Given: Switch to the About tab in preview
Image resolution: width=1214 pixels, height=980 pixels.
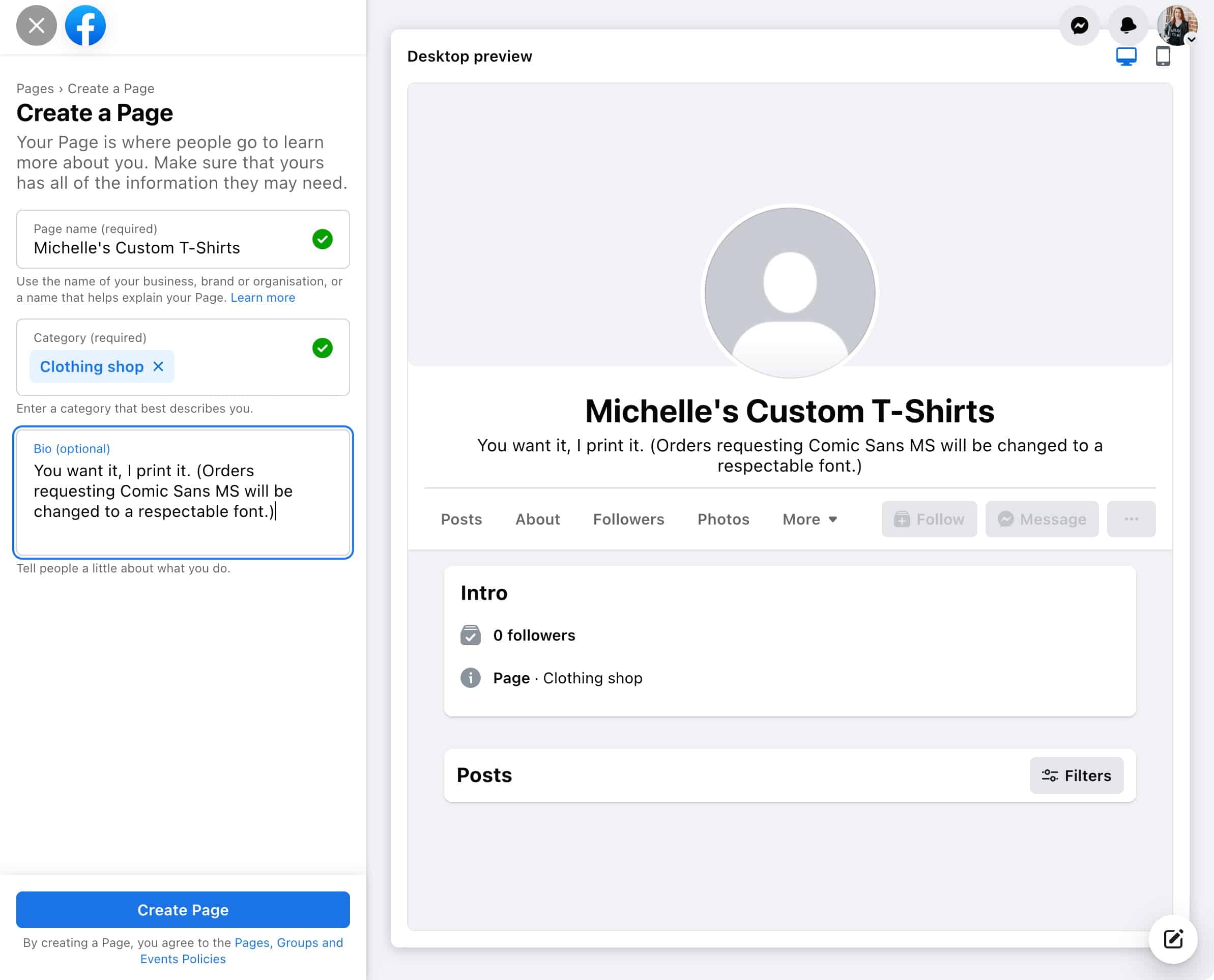Looking at the screenshot, I should click(537, 519).
